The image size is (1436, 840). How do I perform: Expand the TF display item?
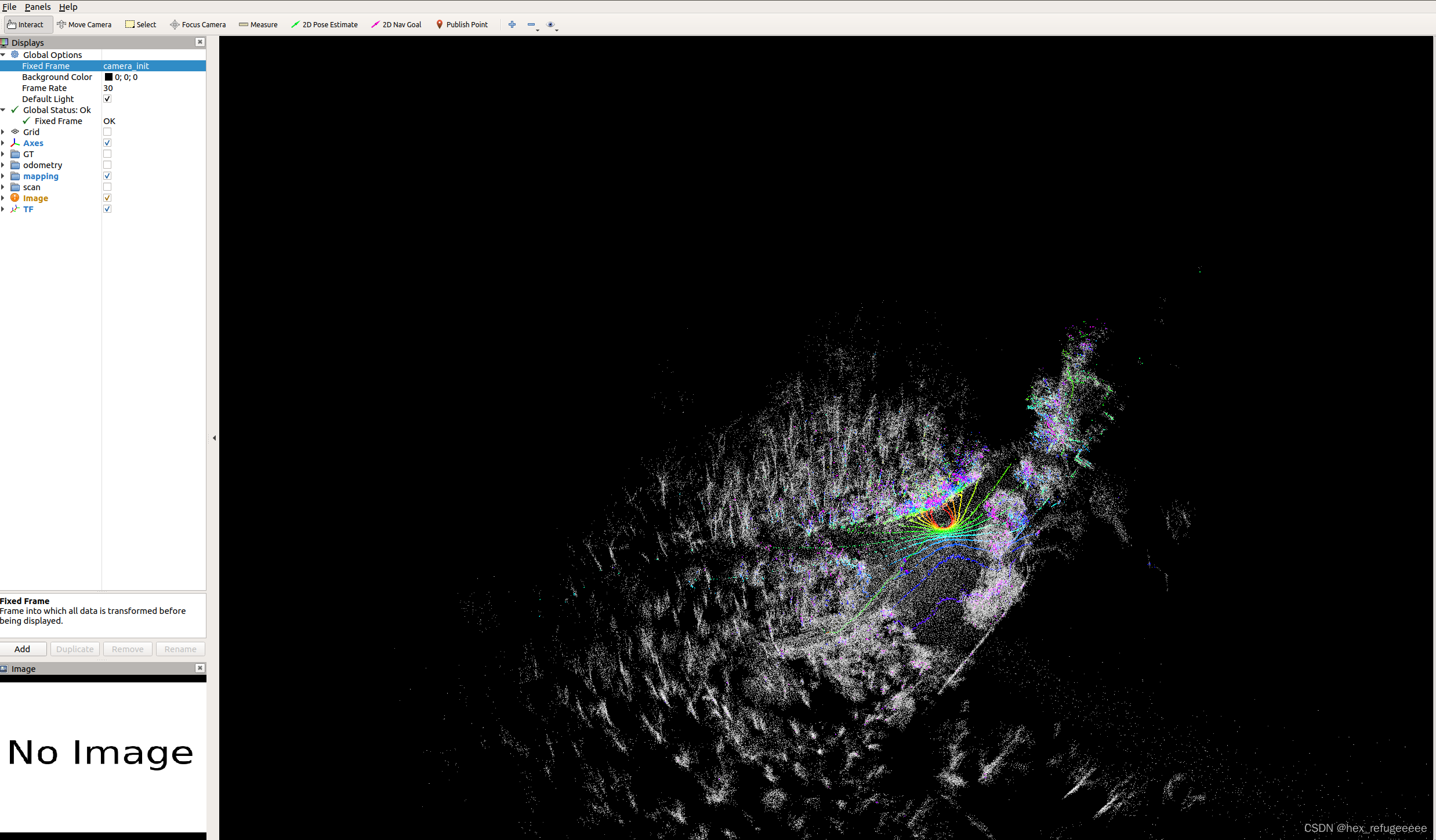3,209
